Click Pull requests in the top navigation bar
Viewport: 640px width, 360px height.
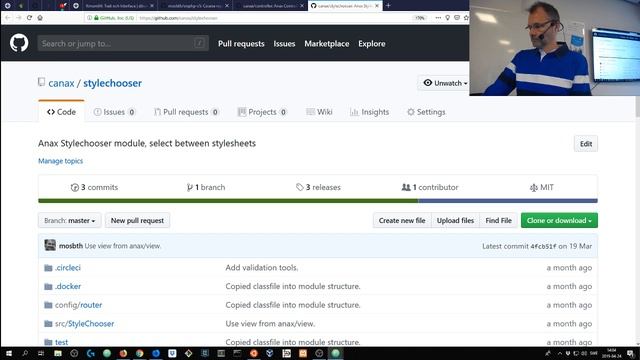[x=241, y=44]
